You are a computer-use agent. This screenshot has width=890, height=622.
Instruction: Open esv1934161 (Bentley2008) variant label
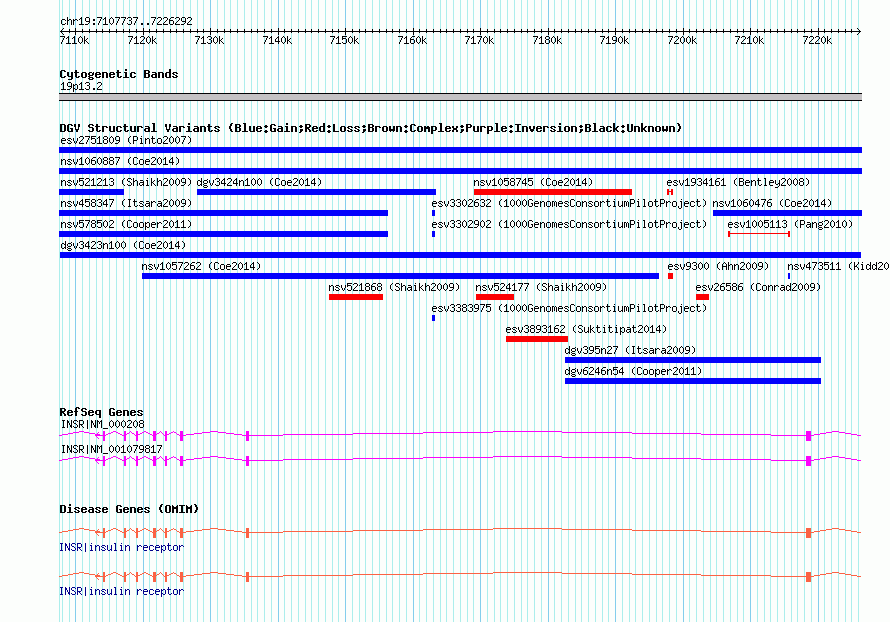738,182
